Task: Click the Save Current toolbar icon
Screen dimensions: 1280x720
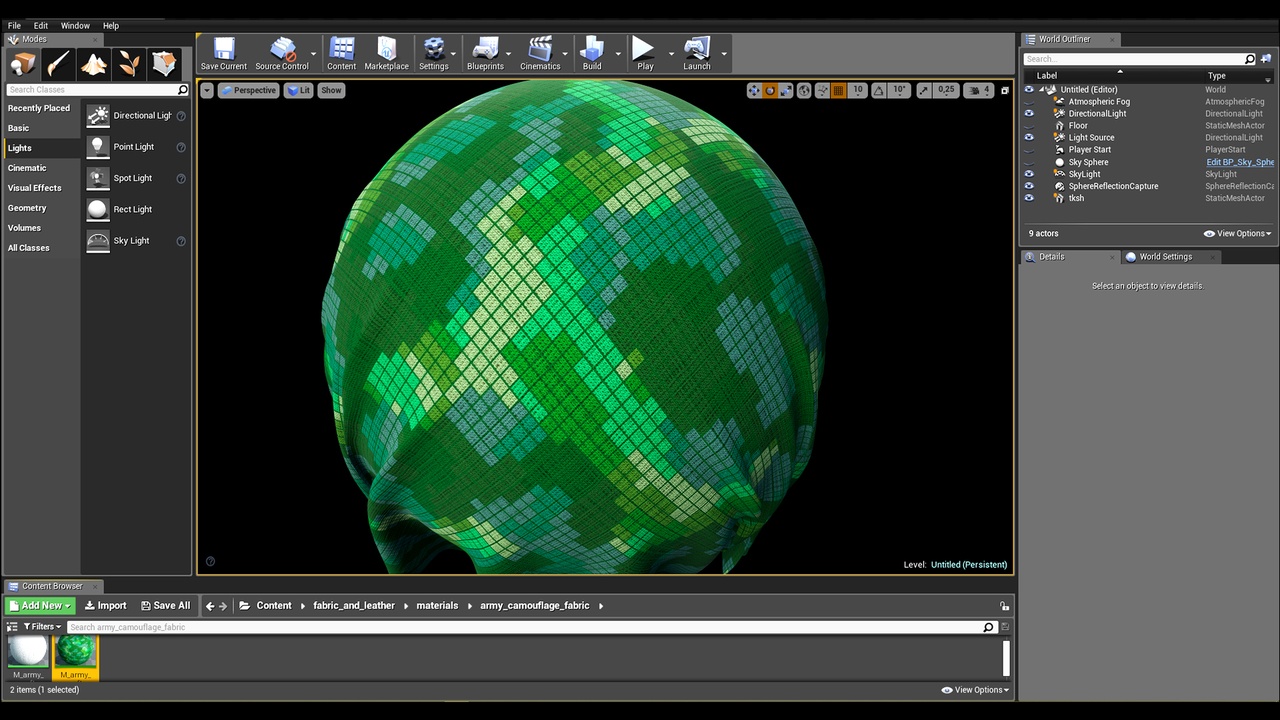Action: point(224,54)
